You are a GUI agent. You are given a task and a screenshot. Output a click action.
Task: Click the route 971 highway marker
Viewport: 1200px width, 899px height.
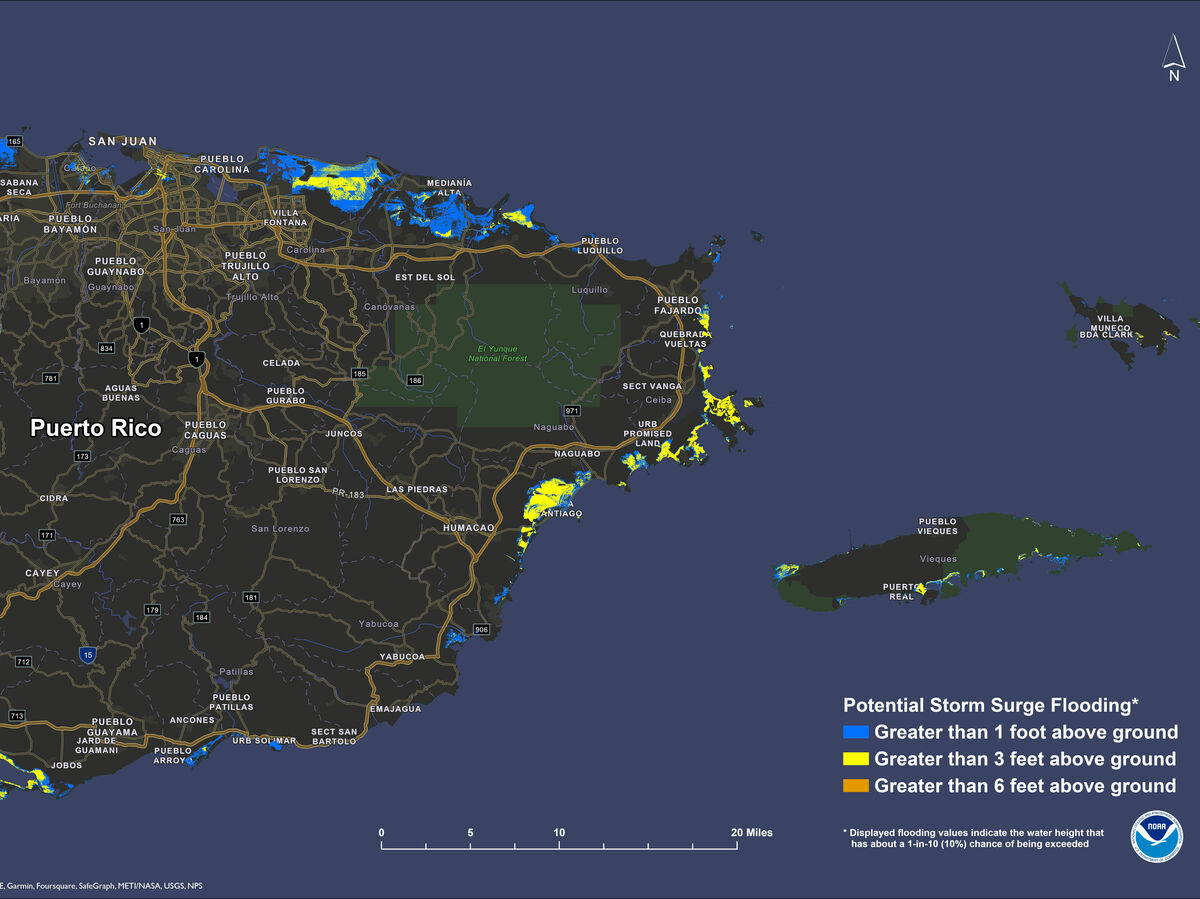[x=572, y=411]
